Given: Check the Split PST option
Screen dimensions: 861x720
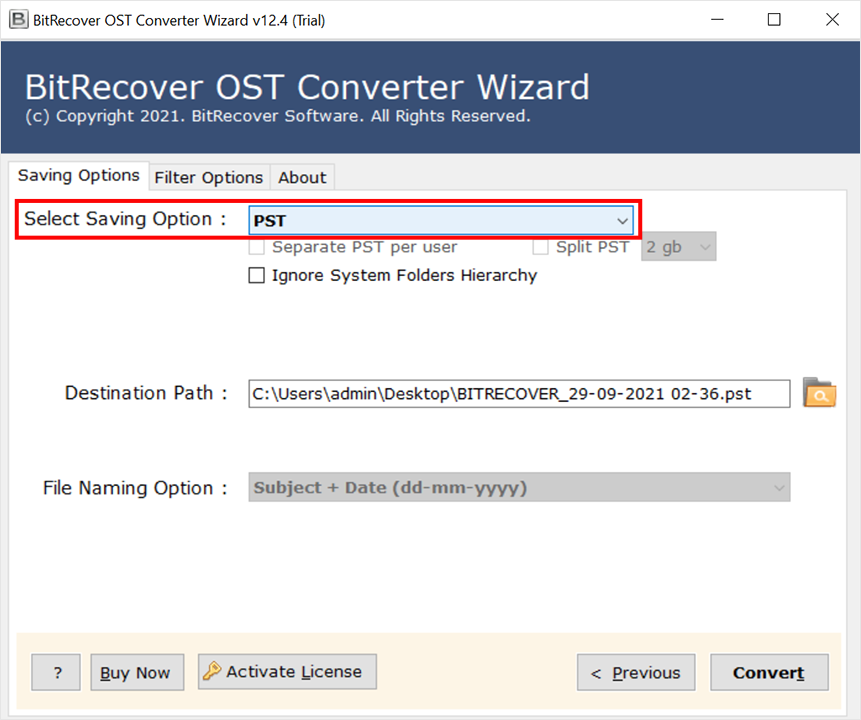Looking at the screenshot, I should click(x=540, y=247).
